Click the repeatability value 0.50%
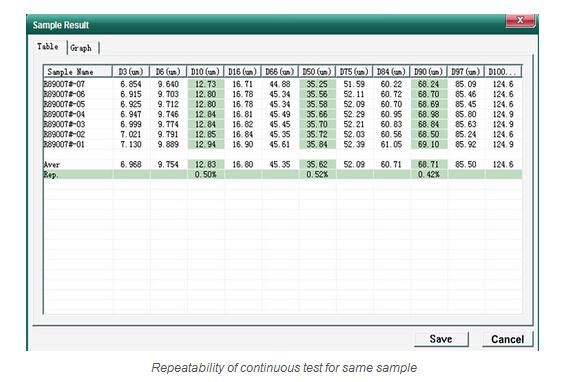The height and width of the screenshot is (382, 570). [205, 174]
